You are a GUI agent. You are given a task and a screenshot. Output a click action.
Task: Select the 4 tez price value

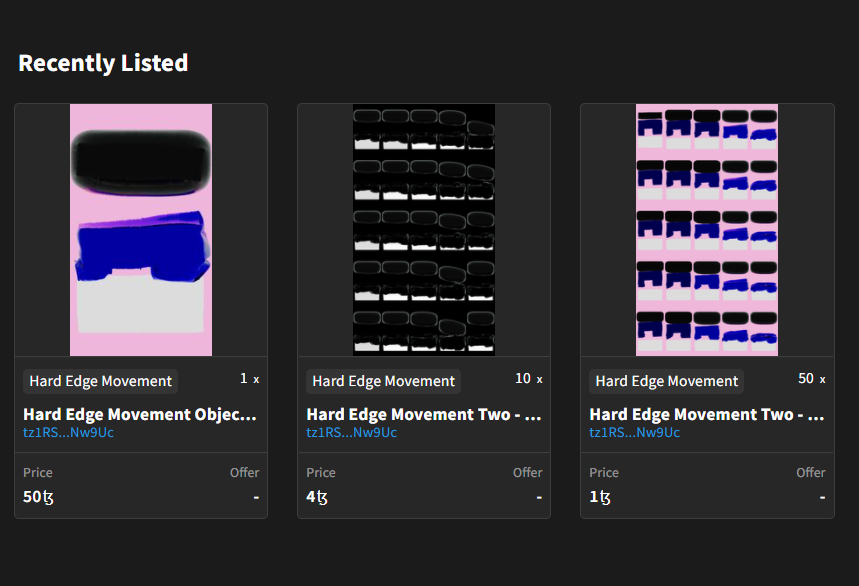click(x=317, y=497)
